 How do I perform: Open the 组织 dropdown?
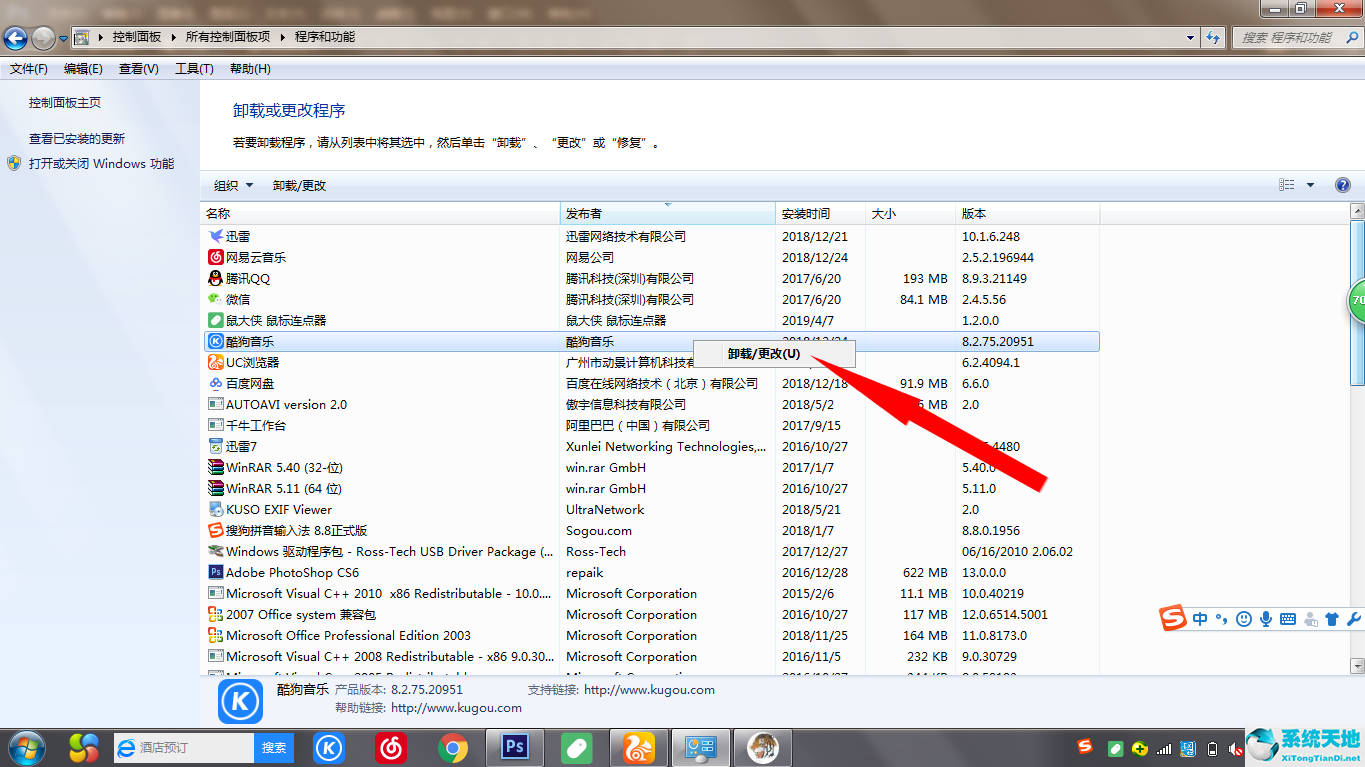pyautogui.click(x=234, y=185)
